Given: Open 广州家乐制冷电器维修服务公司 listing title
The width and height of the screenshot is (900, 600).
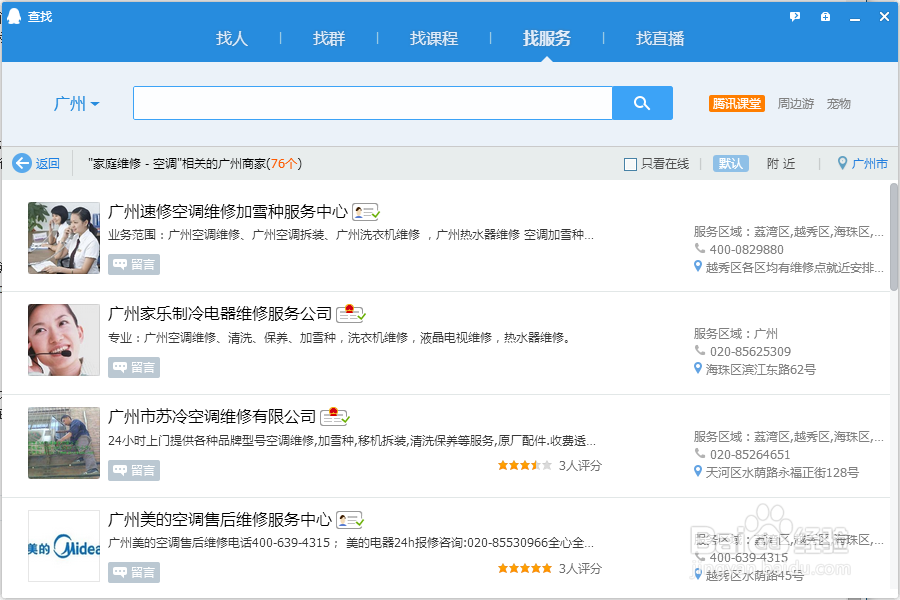Looking at the screenshot, I should pos(220,313).
